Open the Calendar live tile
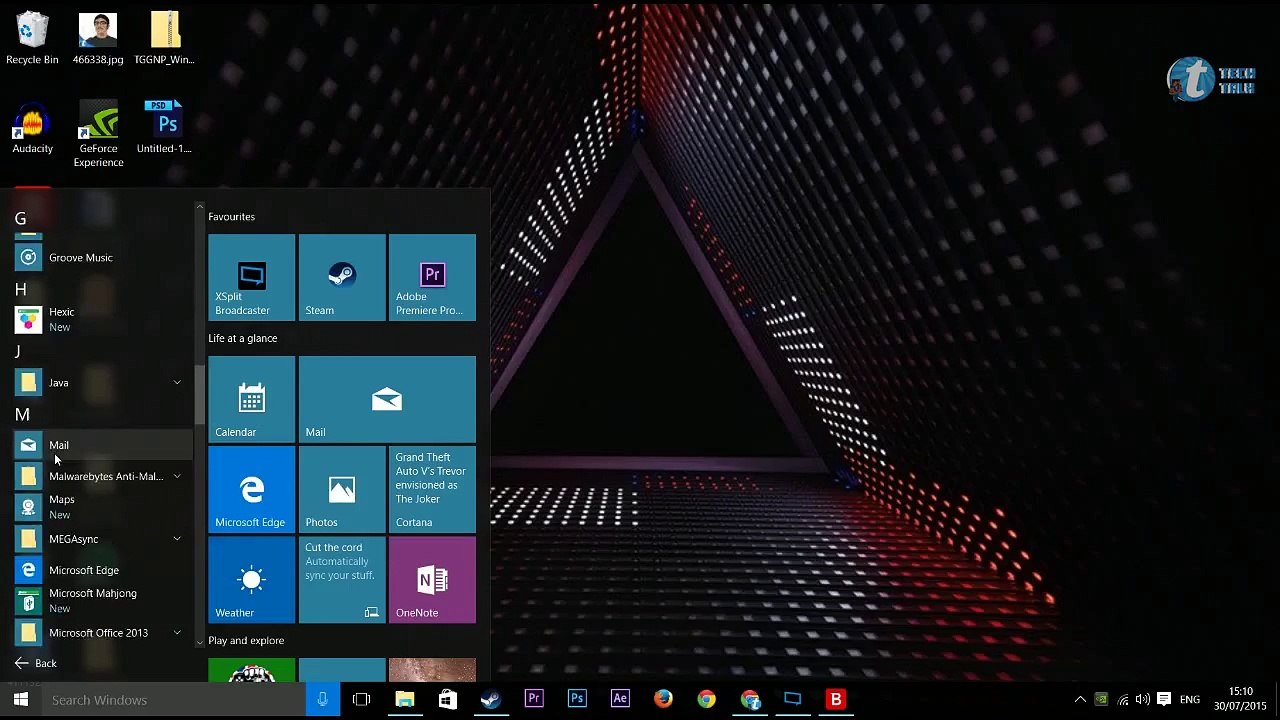1280x720 pixels. [x=252, y=399]
